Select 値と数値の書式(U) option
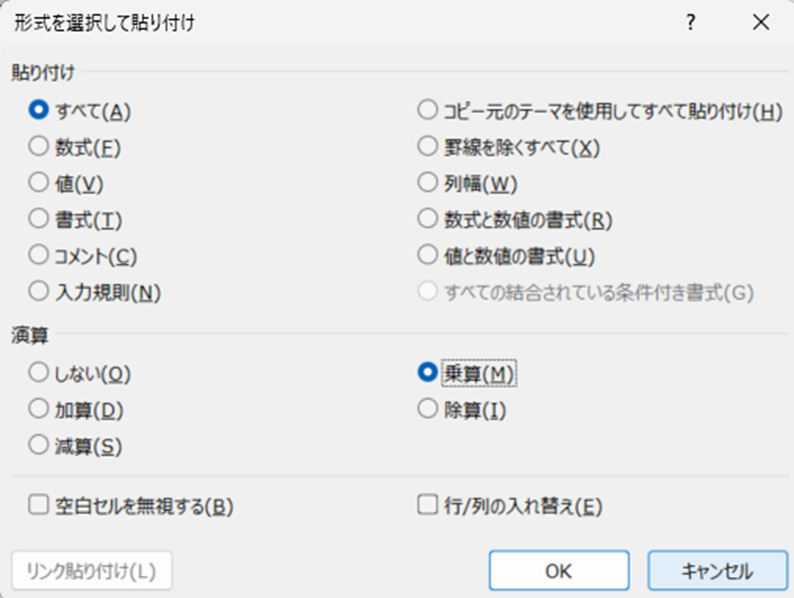Viewport: 794px width, 598px height. (428, 255)
